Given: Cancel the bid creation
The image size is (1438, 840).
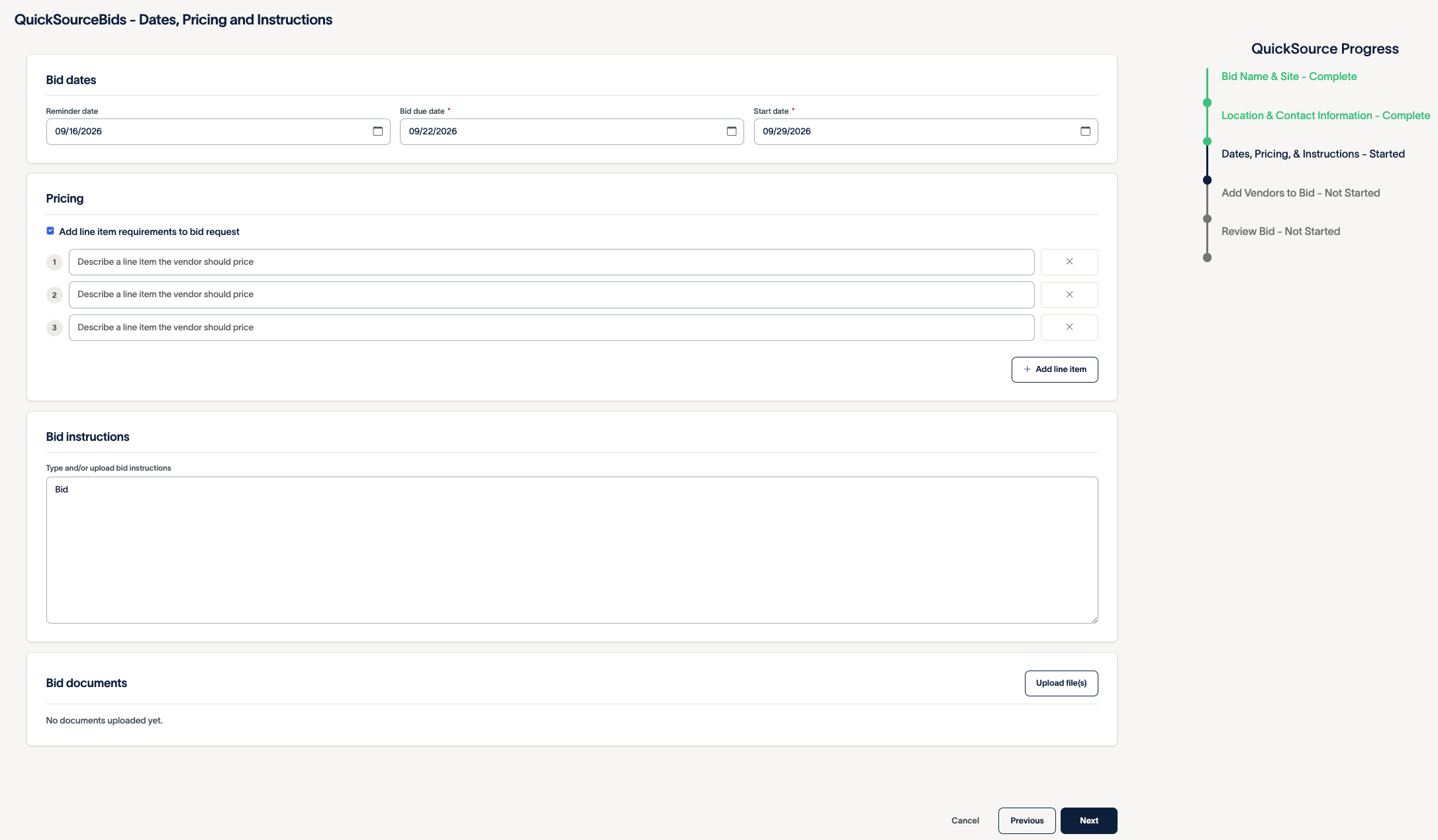Looking at the screenshot, I should (x=965, y=821).
